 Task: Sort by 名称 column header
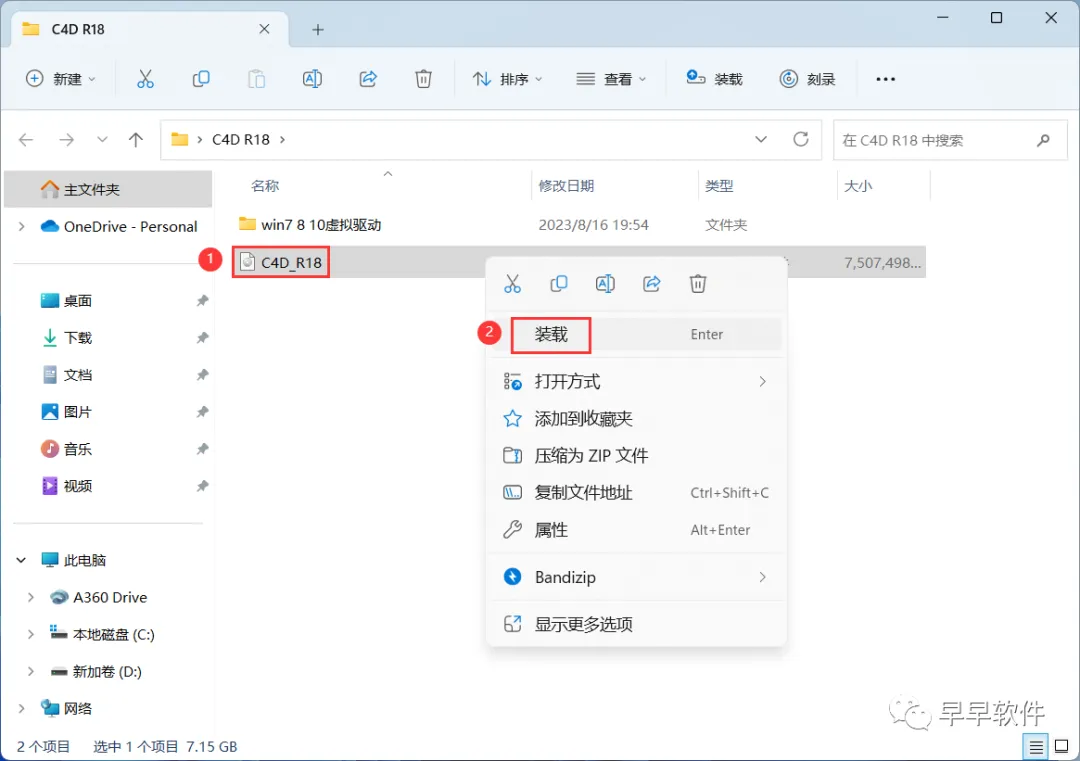tap(265, 186)
